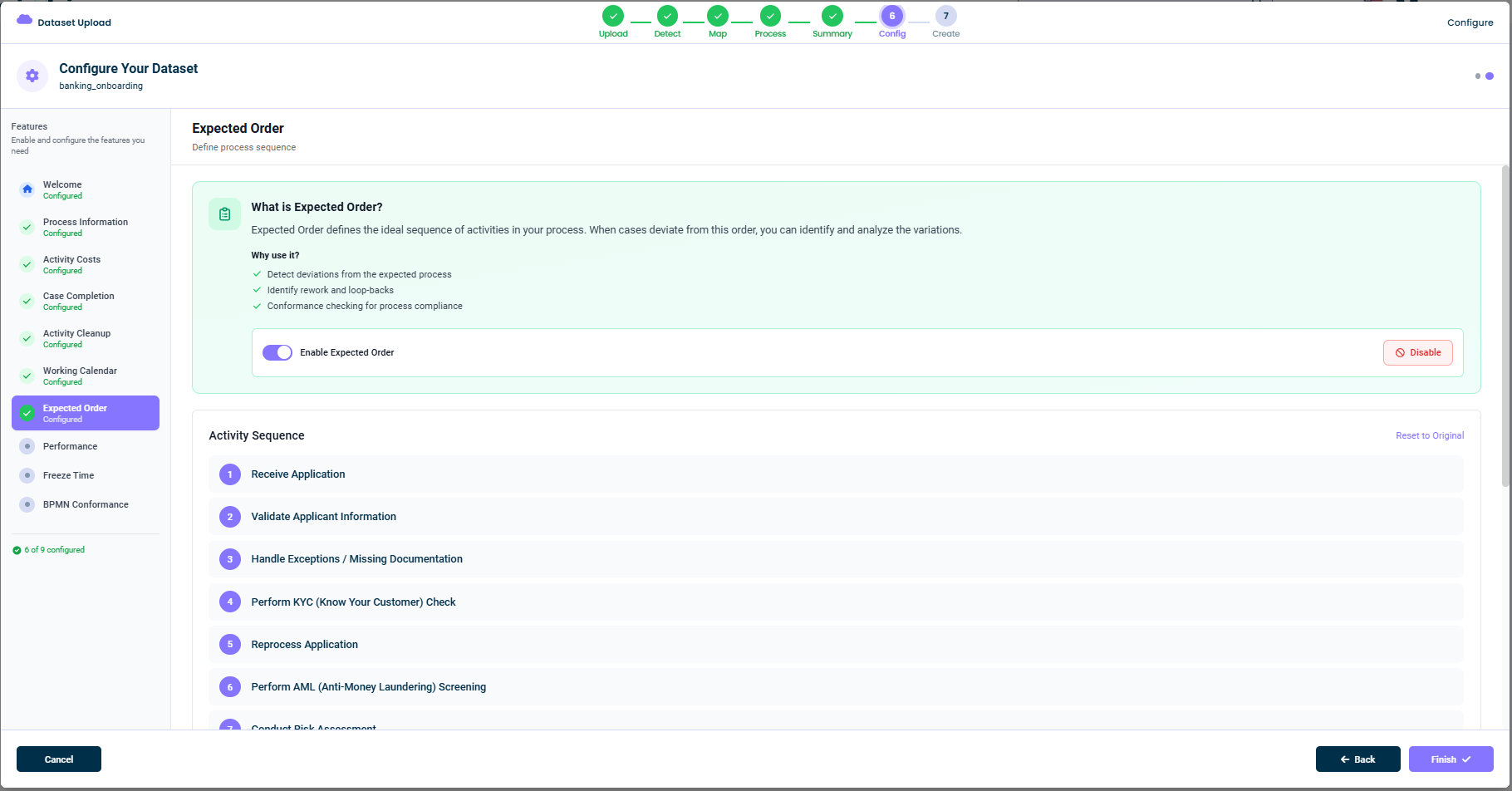The image size is (1512, 791).
Task: Open the Freeze Time feature
Action: point(86,475)
